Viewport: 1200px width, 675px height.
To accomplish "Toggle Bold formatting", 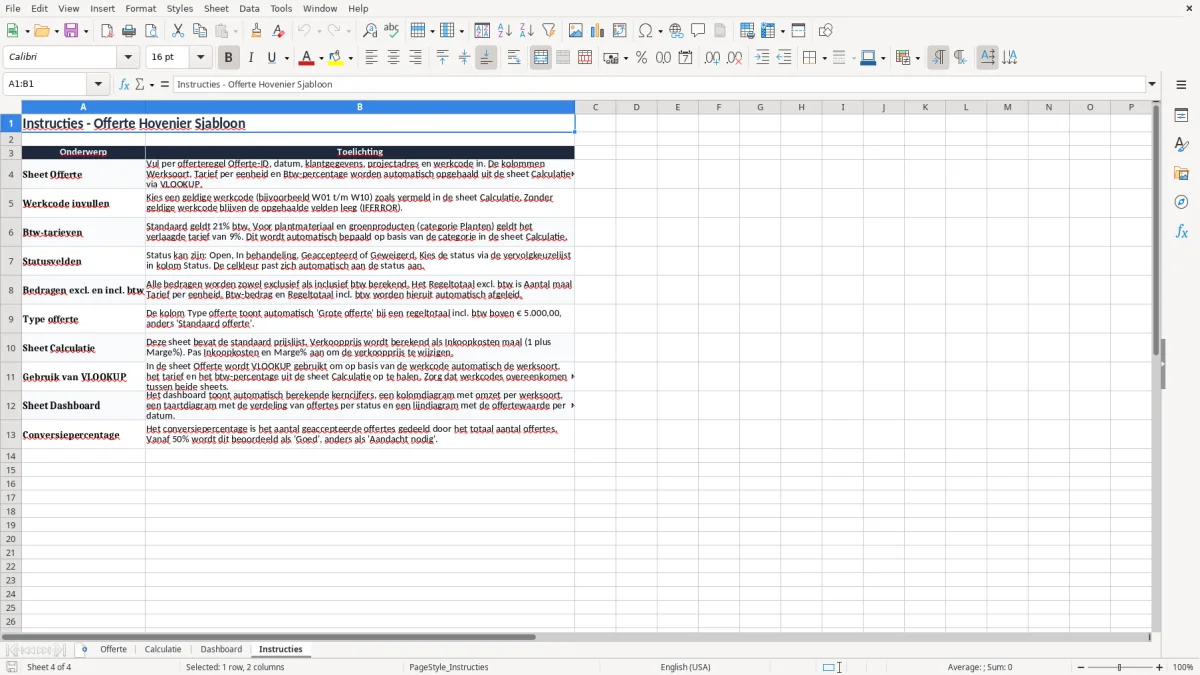I will click(x=229, y=58).
